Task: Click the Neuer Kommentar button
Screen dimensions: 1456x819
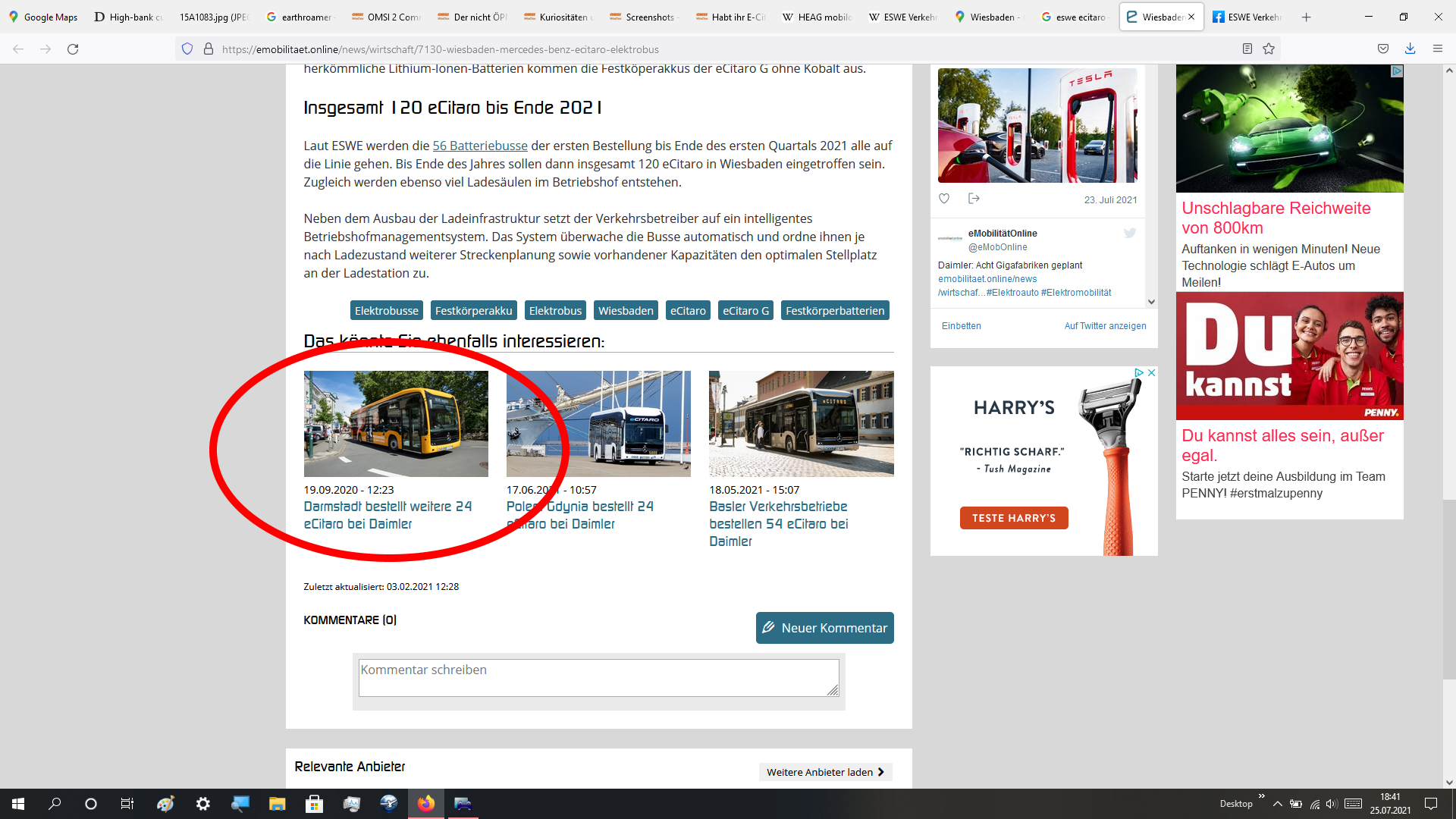Action: [824, 628]
